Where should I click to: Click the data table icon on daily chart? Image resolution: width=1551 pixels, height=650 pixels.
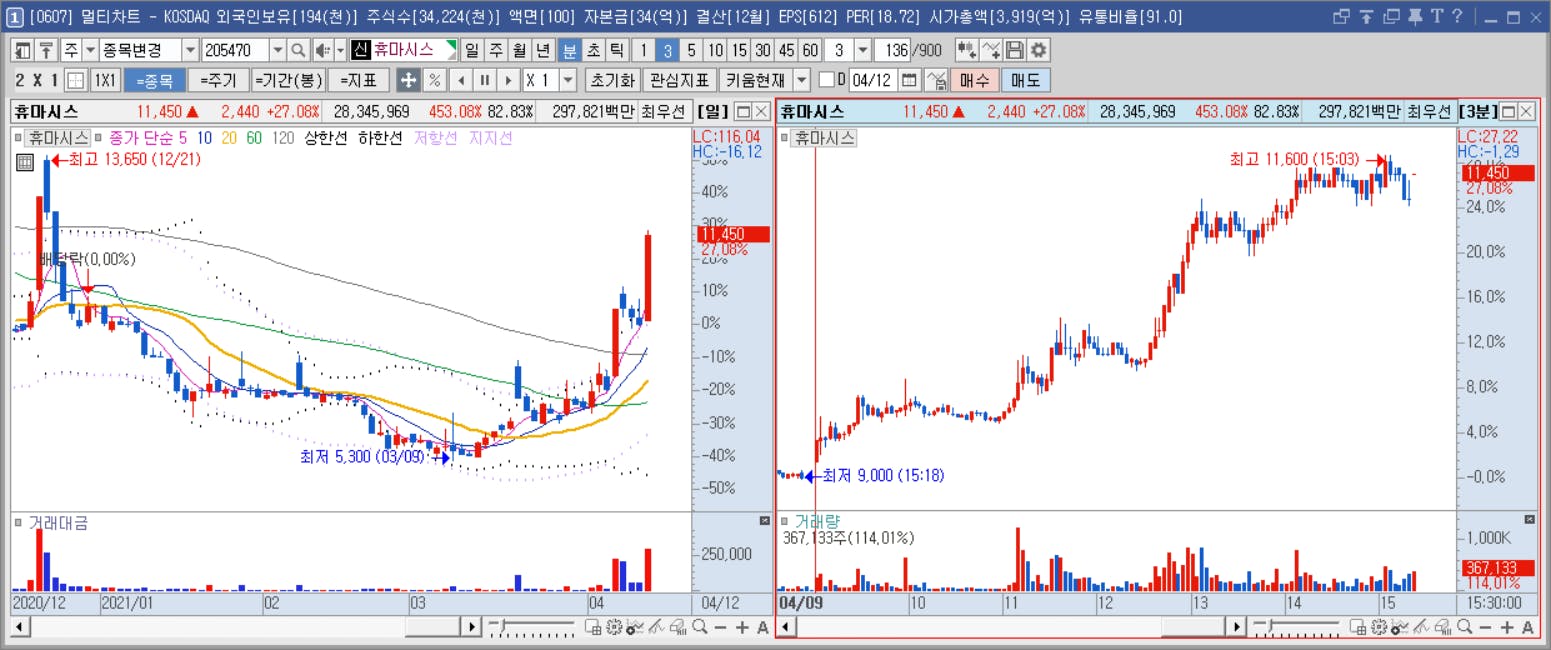tap(25, 161)
